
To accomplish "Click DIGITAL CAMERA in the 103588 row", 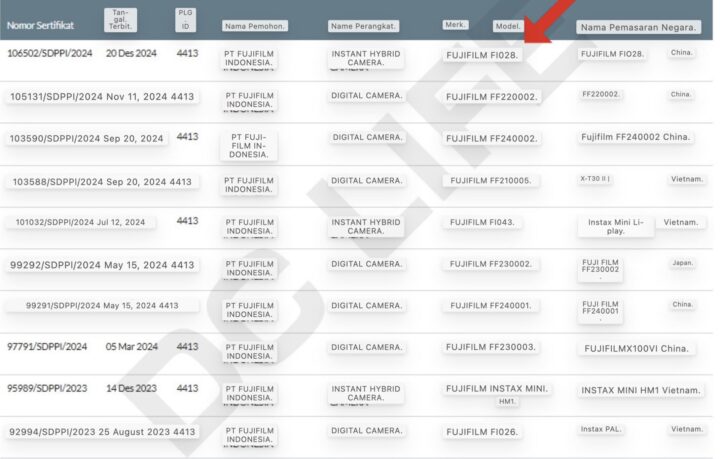I will point(367,180).
